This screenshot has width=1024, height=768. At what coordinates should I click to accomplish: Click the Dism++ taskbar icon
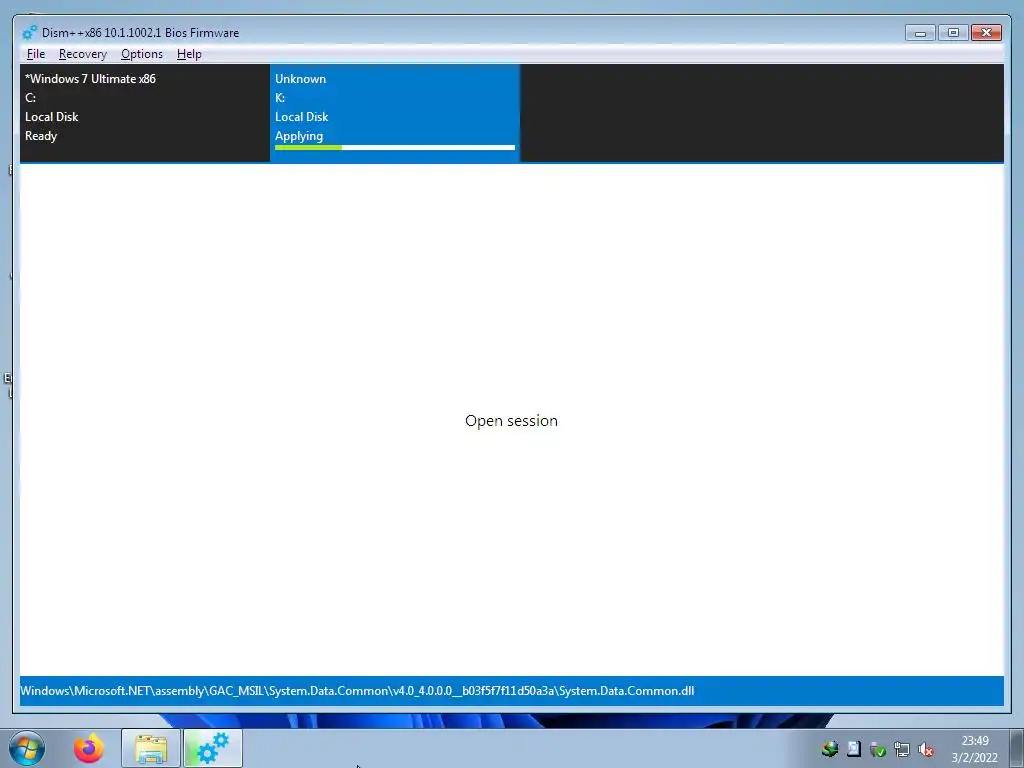click(213, 748)
